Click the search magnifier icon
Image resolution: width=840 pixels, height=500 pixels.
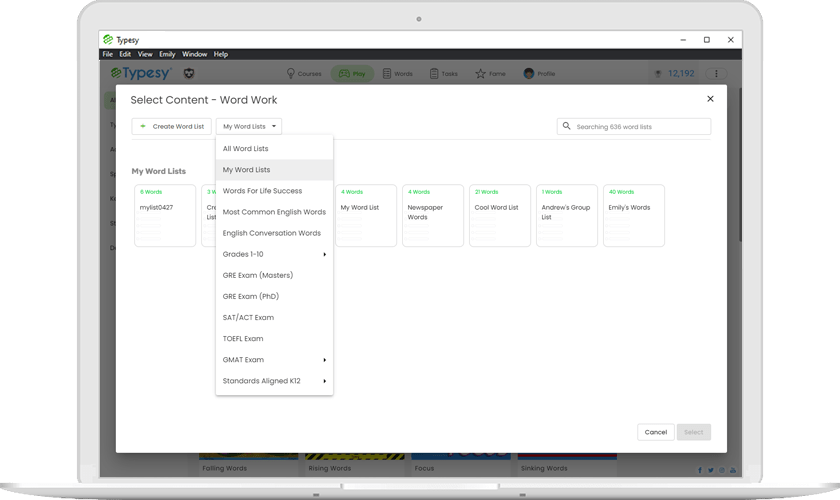[x=566, y=126]
